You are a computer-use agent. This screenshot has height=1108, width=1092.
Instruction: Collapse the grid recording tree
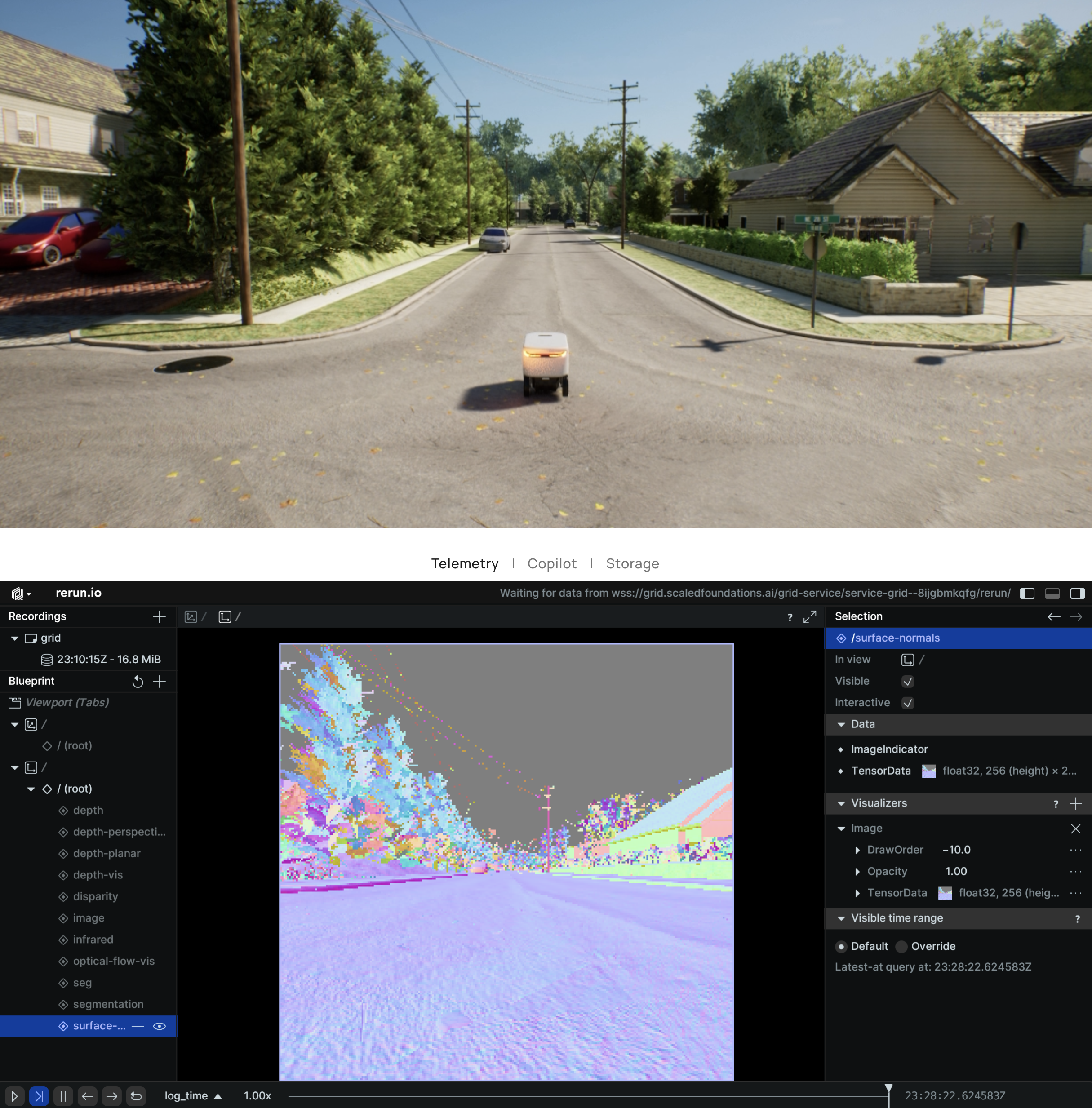(x=15, y=638)
